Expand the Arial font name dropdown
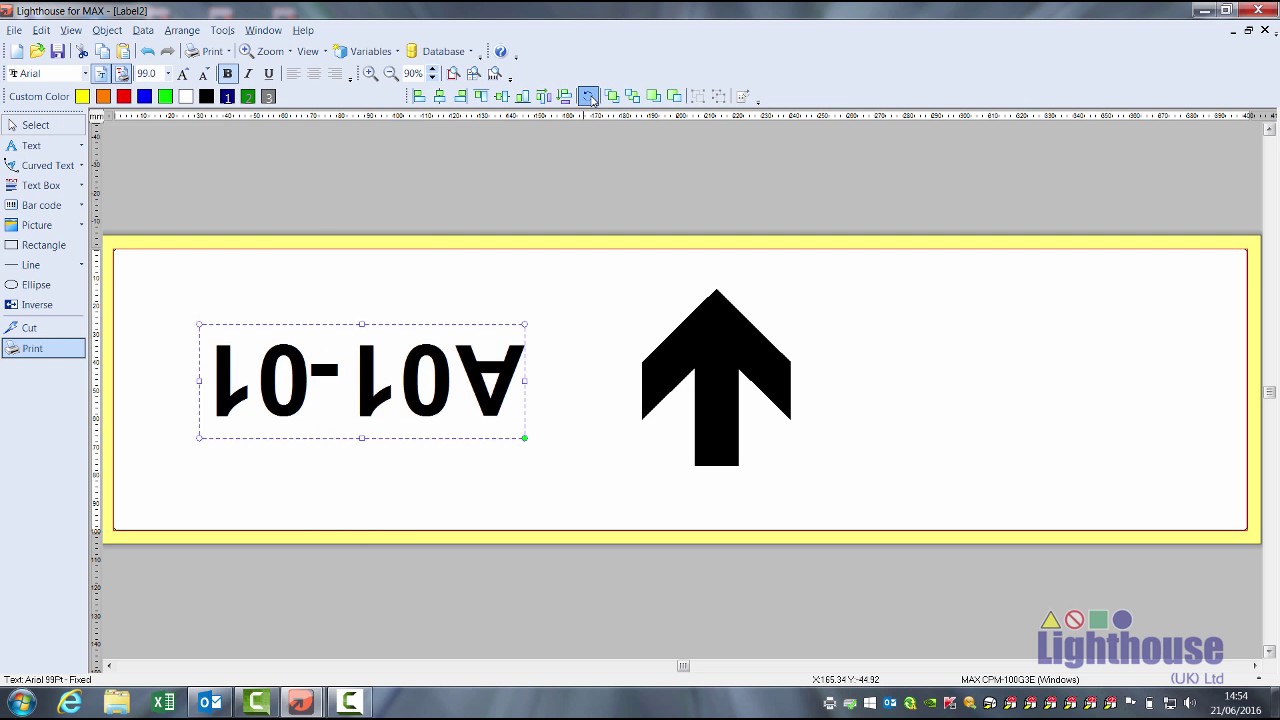The width and height of the screenshot is (1280, 720). tap(85, 74)
